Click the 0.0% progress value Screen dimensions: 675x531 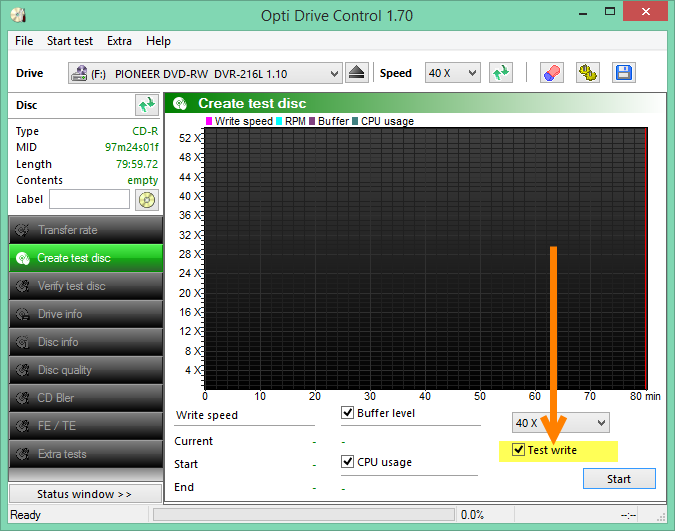click(472, 515)
